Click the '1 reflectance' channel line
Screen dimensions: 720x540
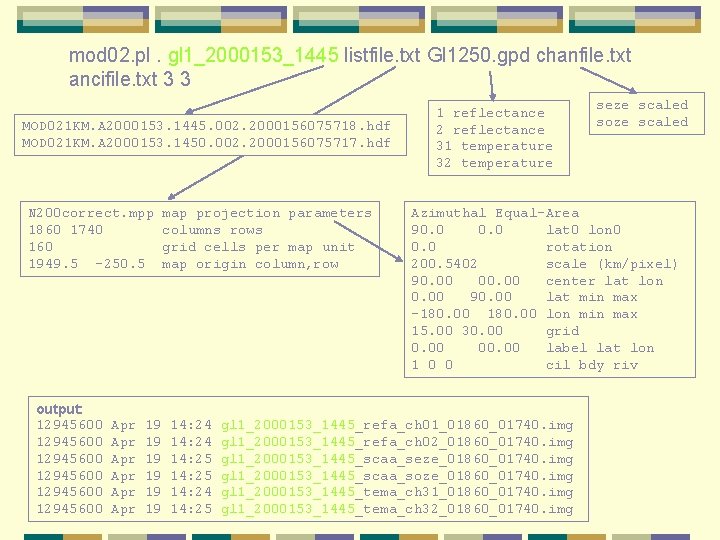(x=490, y=113)
